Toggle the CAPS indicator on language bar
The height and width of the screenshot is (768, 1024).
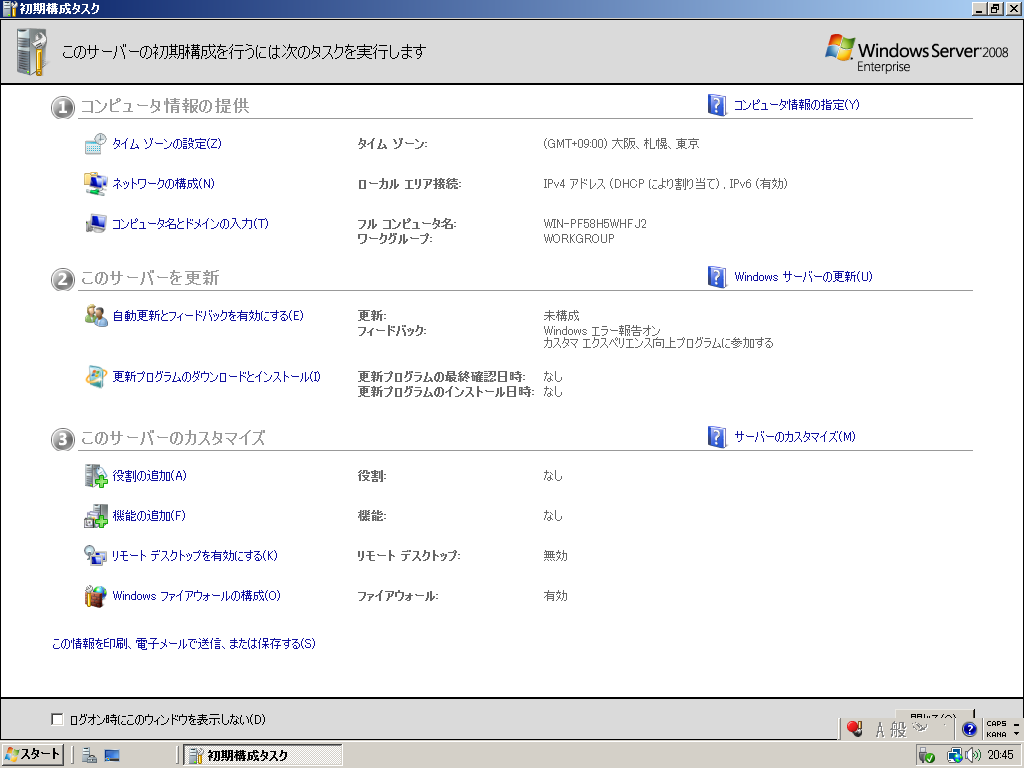(x=996, y=724)
